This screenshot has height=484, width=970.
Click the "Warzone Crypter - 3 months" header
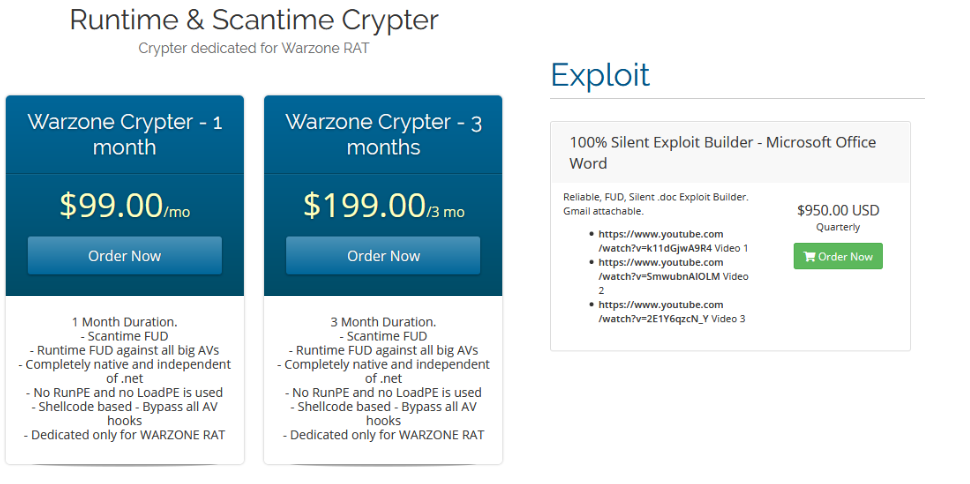click(x=383, y=134)
